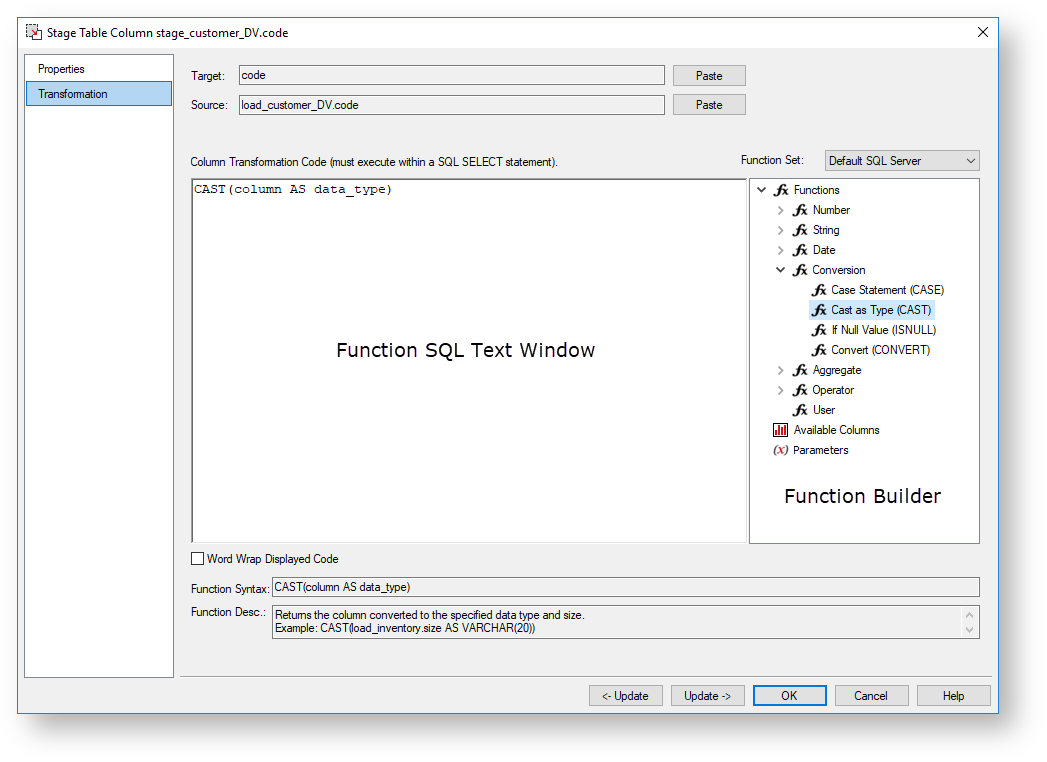Click the fx icon of If Null Value (ISNULL)

819,331
